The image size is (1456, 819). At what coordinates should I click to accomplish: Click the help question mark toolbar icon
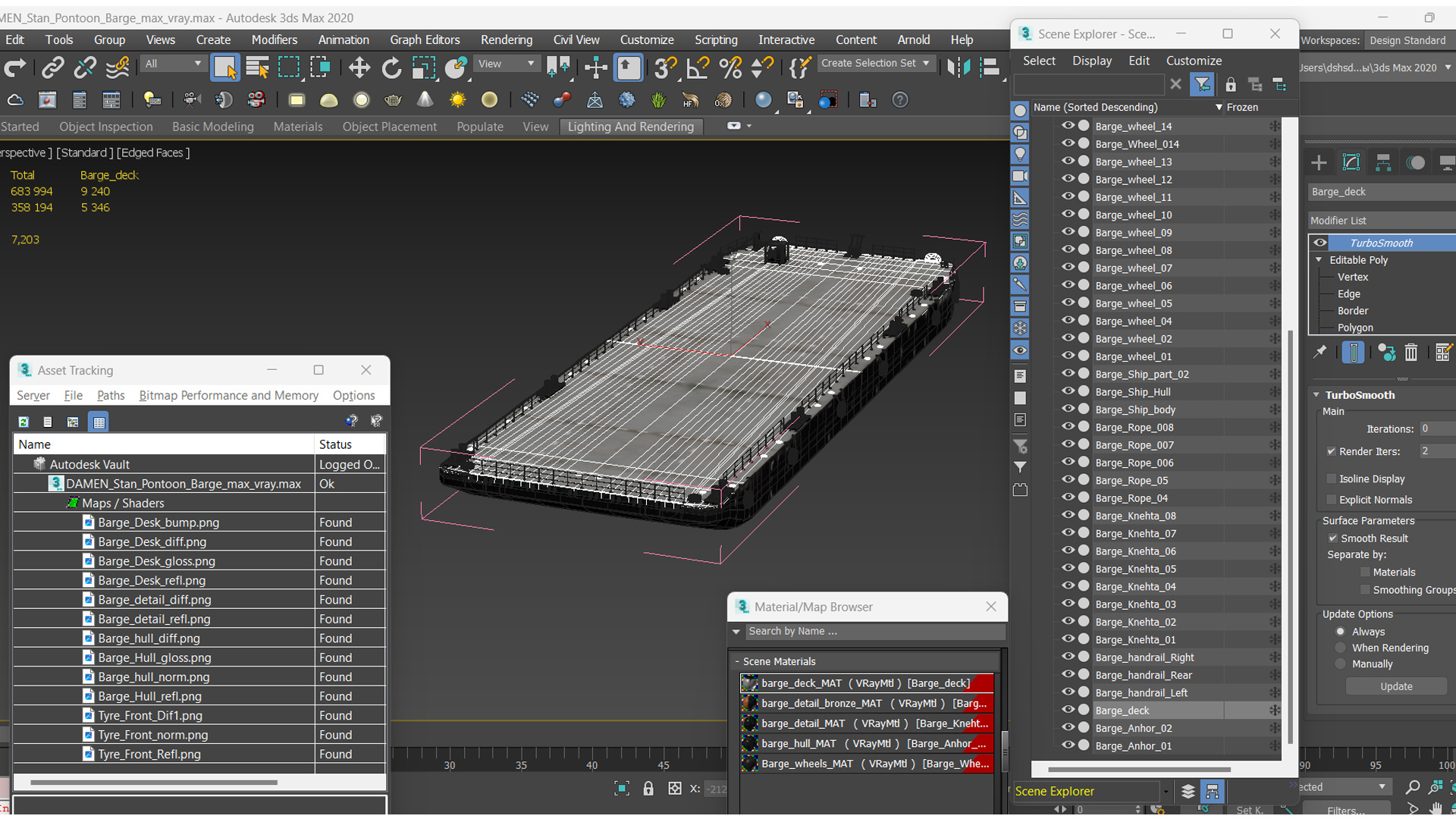pyautogui.click(x=900, y=100)
